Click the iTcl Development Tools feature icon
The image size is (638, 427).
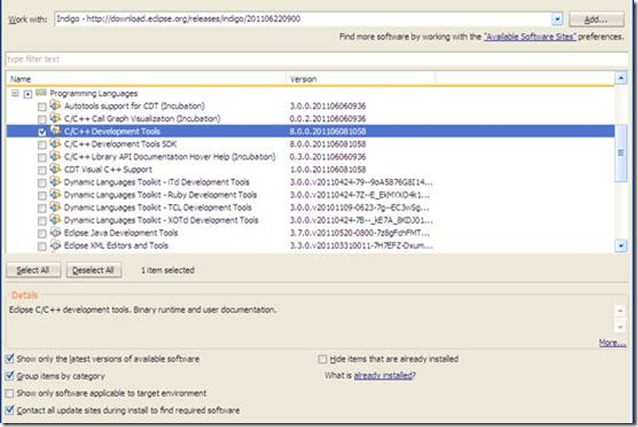tap(55, 182)
